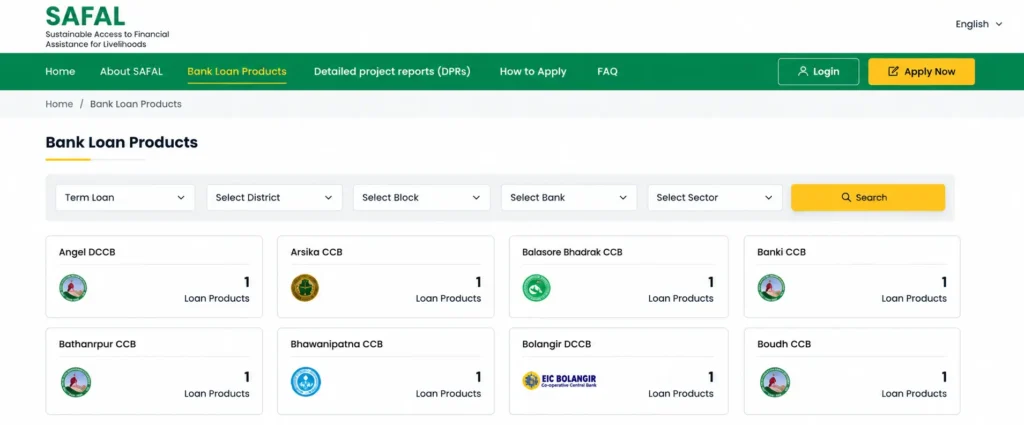The image size is (1024, 425).
Task: Click the Bhawanipatna CCB bank logo
Action: (306, 382)
